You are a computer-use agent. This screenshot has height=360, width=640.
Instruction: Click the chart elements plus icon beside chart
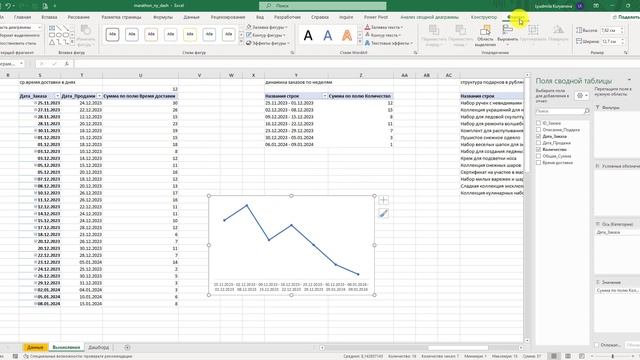pyautogui.click(x=383, y=200)
